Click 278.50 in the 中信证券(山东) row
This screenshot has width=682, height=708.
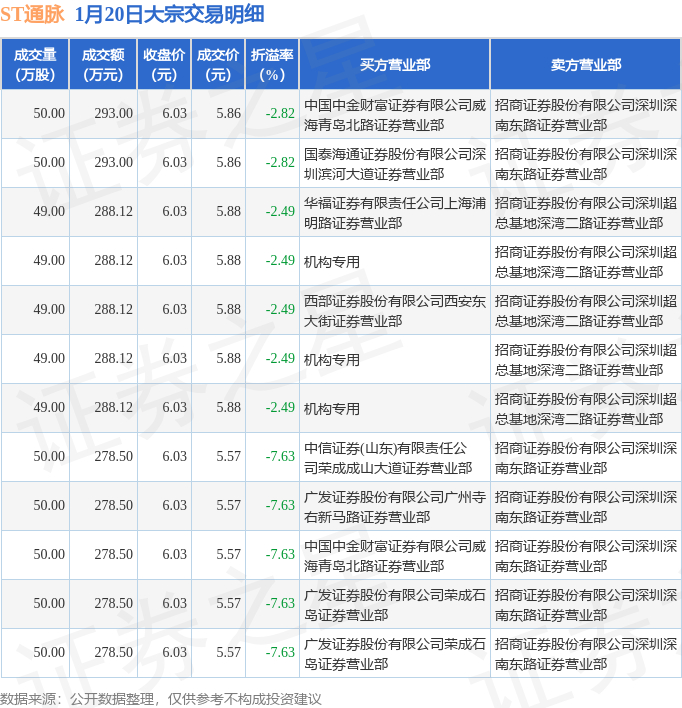click(113, 456)
